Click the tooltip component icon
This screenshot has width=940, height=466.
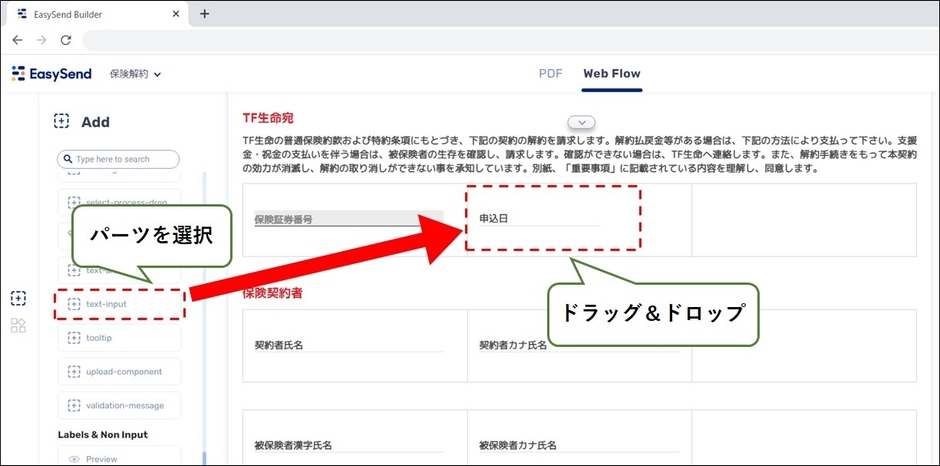tap(74, 338)
